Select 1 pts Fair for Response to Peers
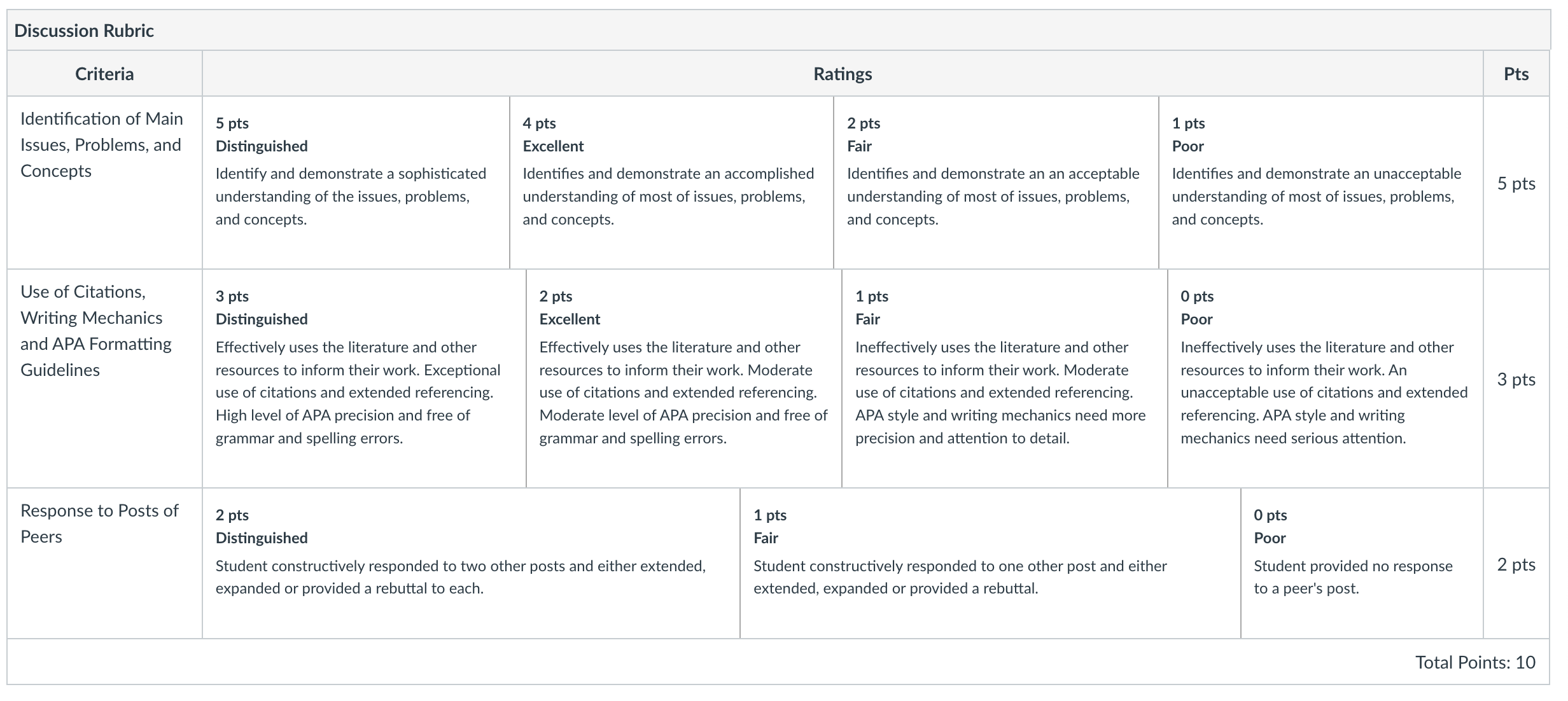The height and width of the screenshot is (701, 1568). coord(990,564)
